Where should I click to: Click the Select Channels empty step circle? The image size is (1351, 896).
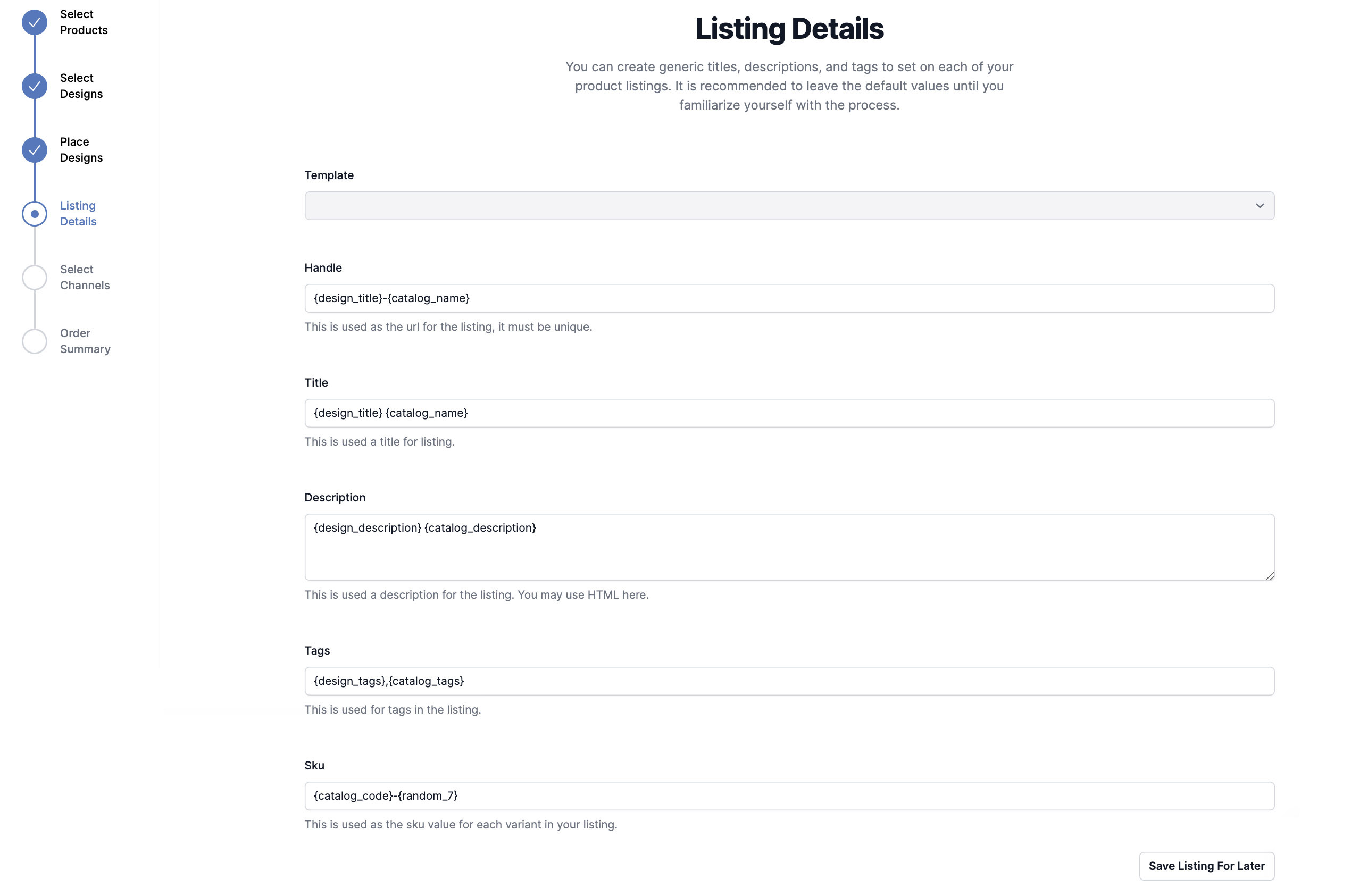(x=34, y=278)
